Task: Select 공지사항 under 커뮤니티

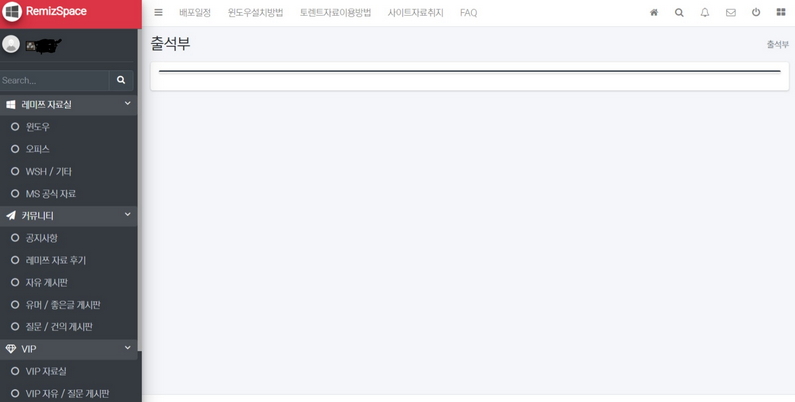Action: (x=42, y=238)
